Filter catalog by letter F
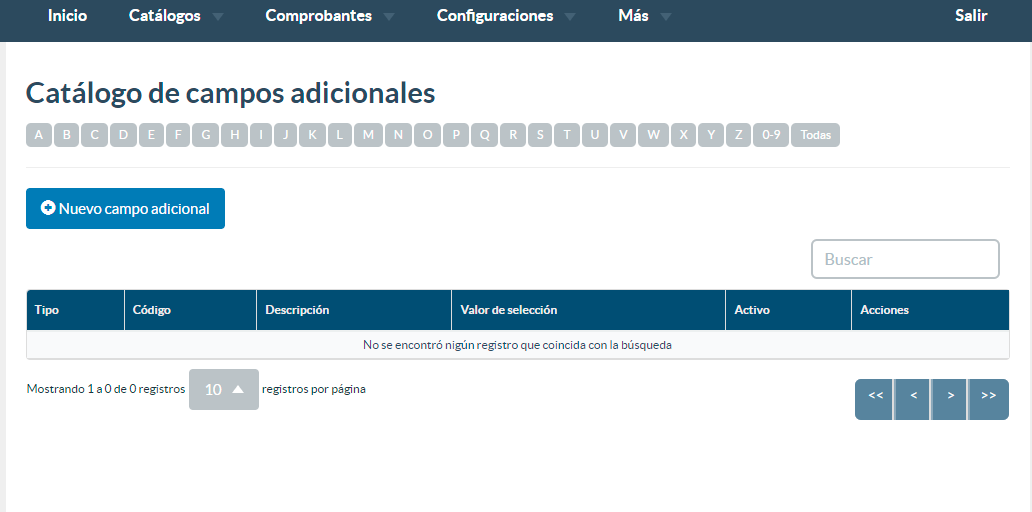This screenshot has height=512, width=1032. tap(178, 135)
